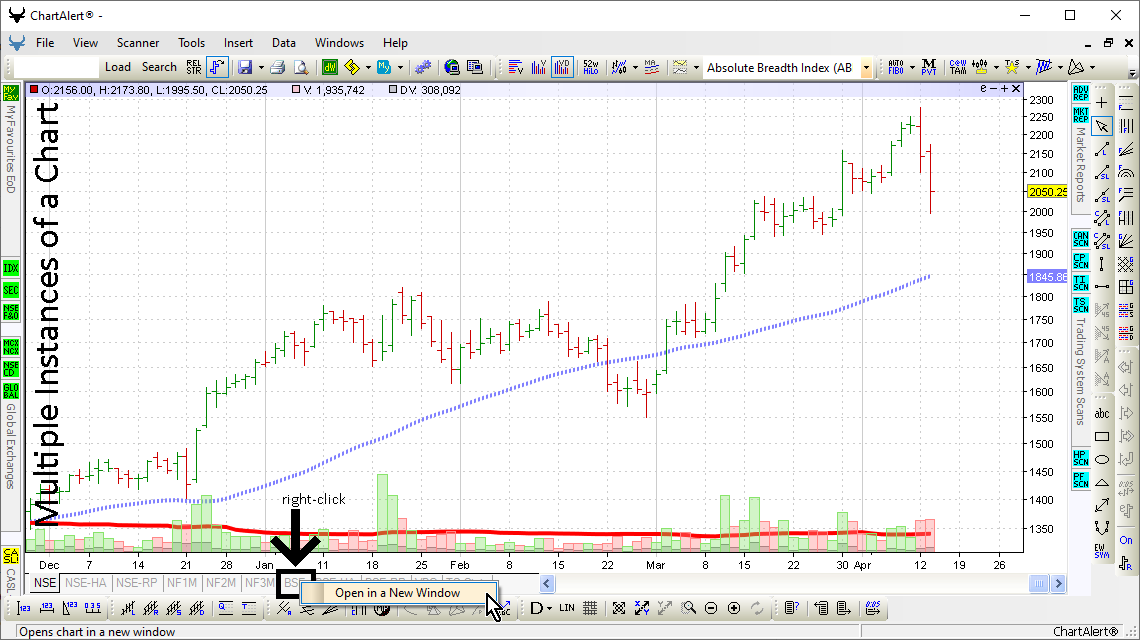Select the NSE-RP chart tab
The image size is (1140, 640).
pos(137,583)
